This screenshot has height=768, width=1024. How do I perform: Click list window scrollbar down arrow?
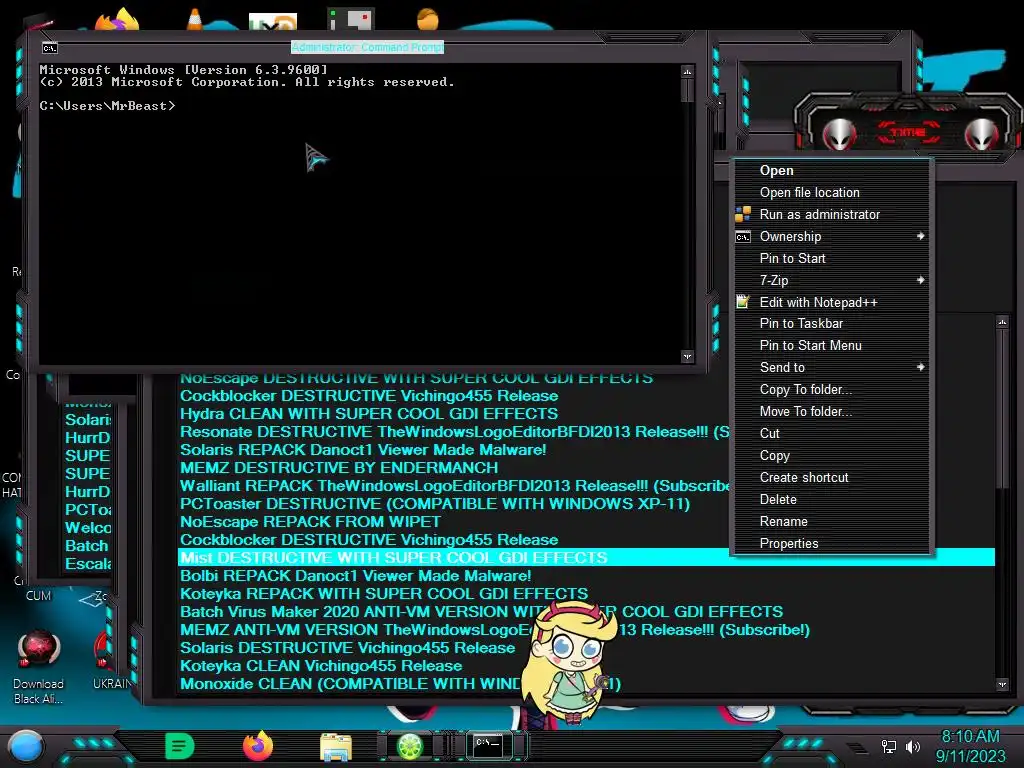1002,684
